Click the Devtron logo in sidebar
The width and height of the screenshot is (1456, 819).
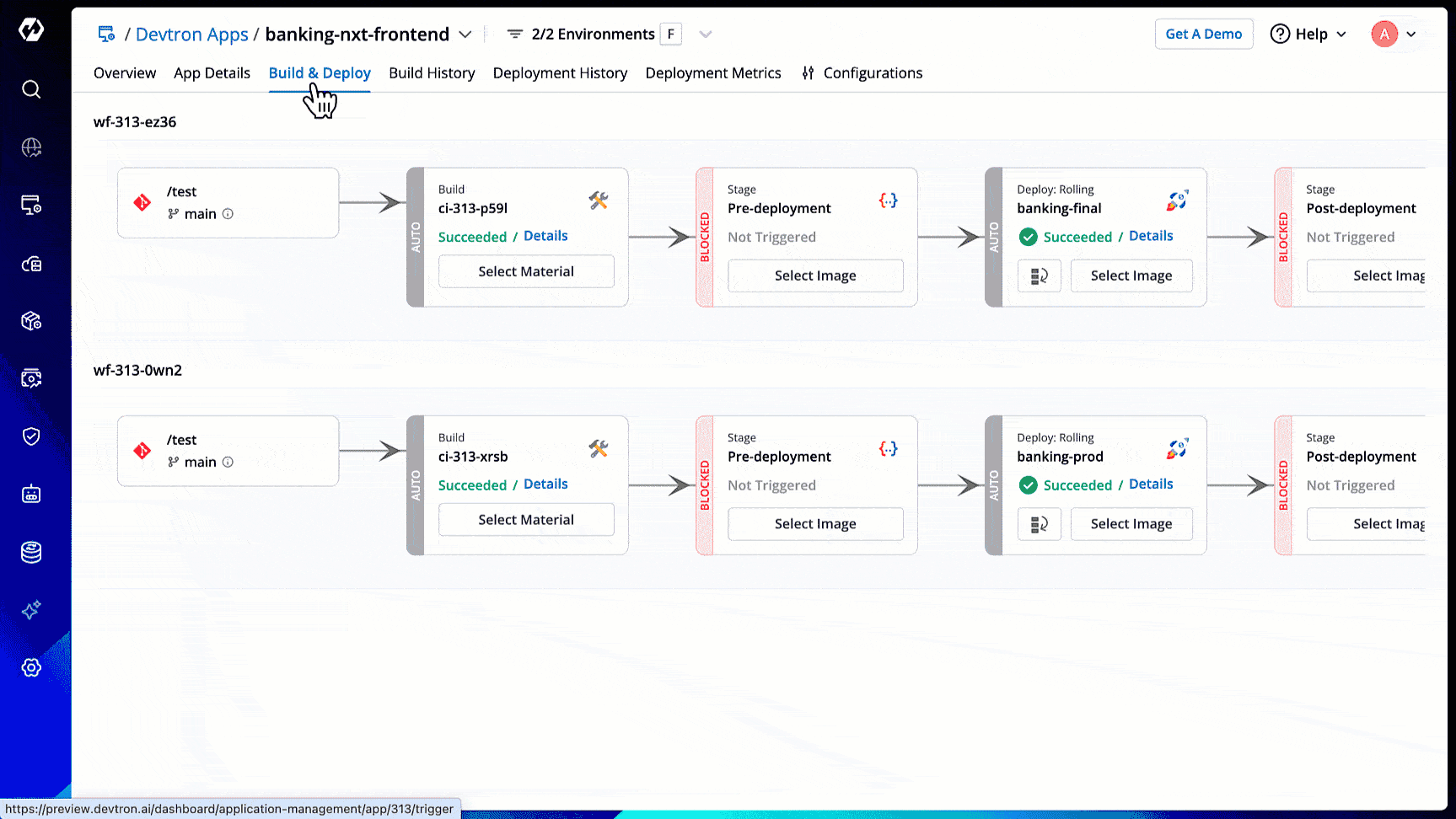point(31,30)
